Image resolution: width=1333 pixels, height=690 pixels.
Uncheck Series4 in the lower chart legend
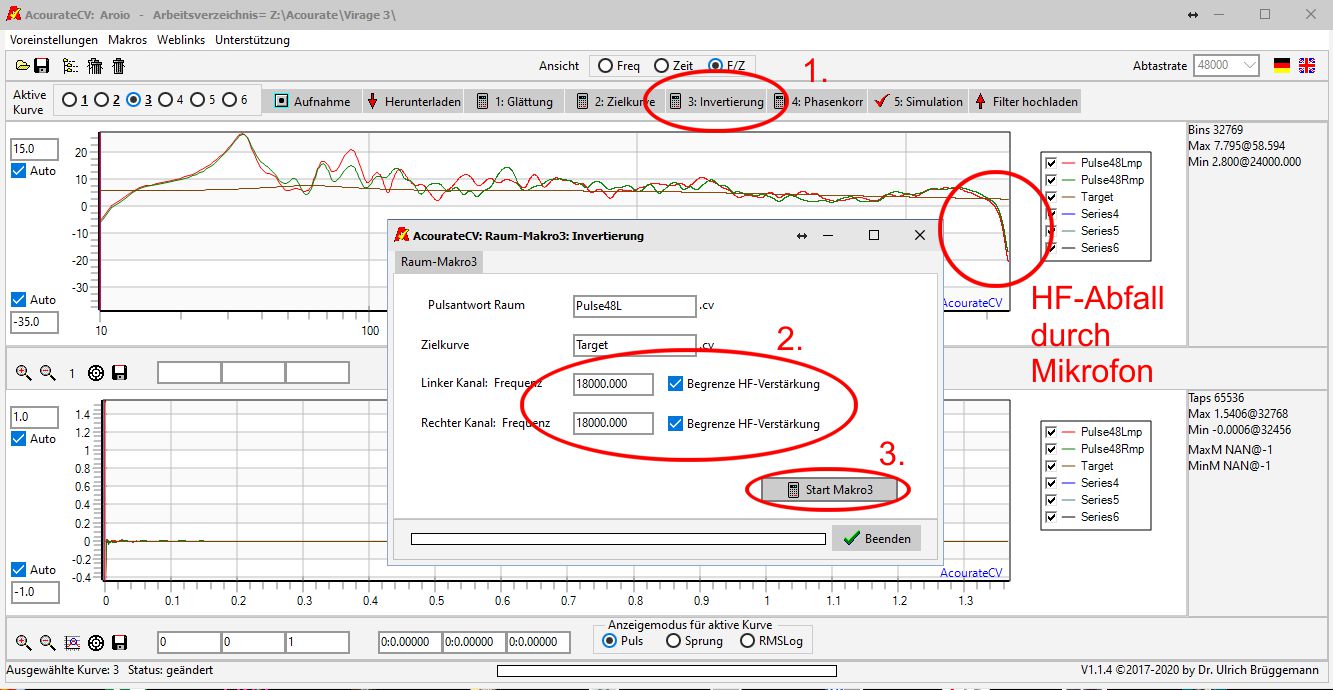(1050, 483)
